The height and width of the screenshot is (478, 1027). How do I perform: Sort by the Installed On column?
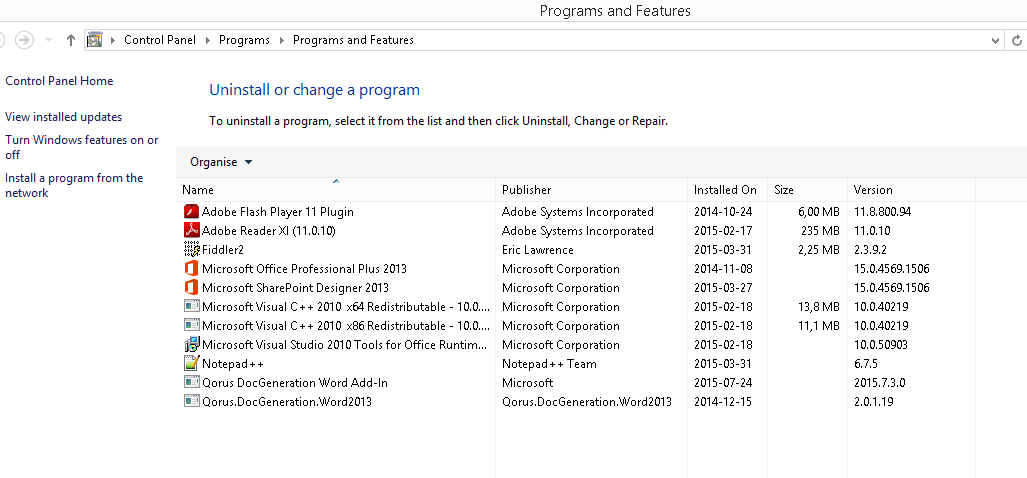click(727, 189)
